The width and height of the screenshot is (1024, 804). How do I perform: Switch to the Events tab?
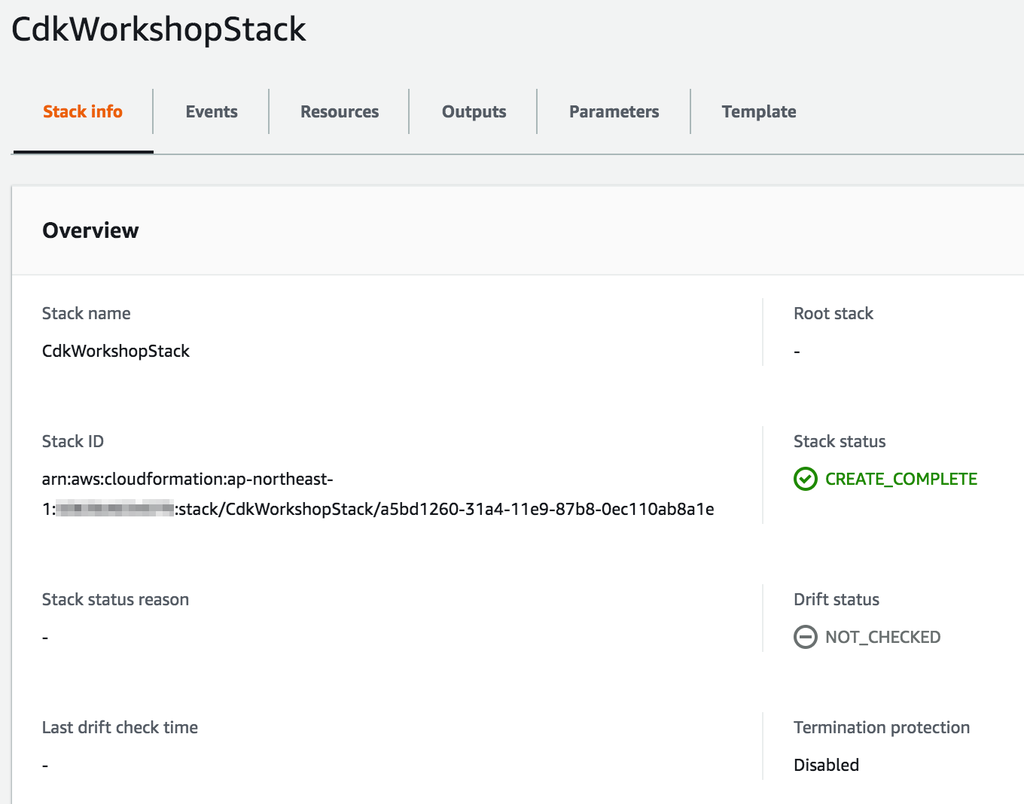click(212, 112)
